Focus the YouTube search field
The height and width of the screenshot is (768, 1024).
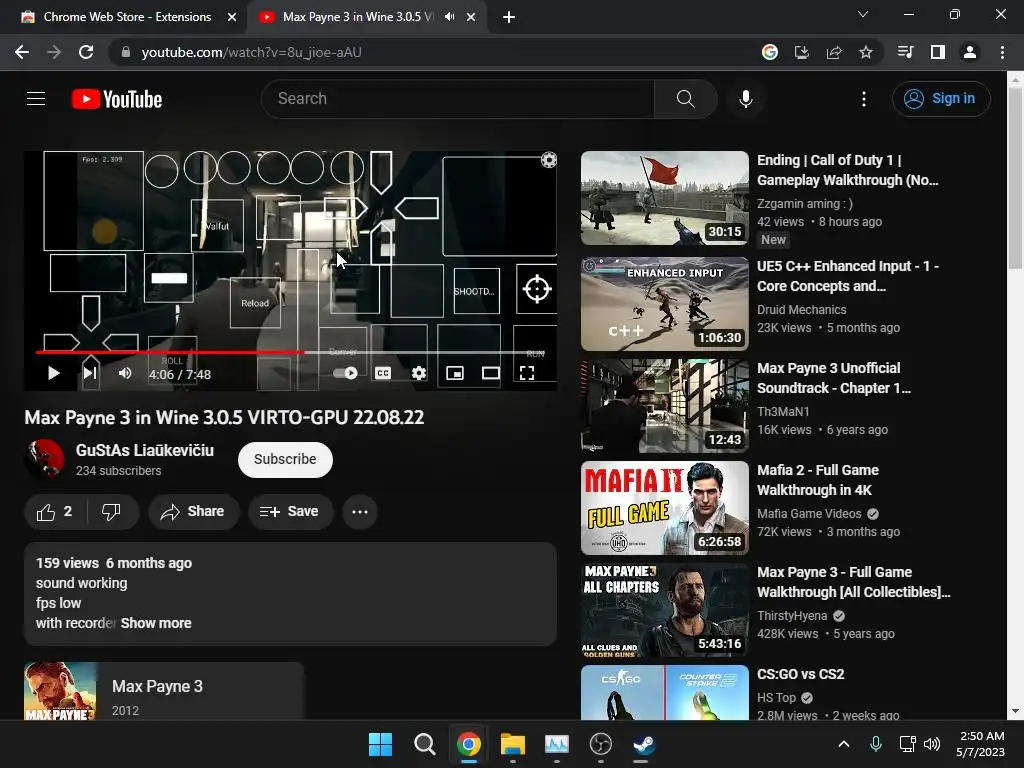tap(458, 99)
